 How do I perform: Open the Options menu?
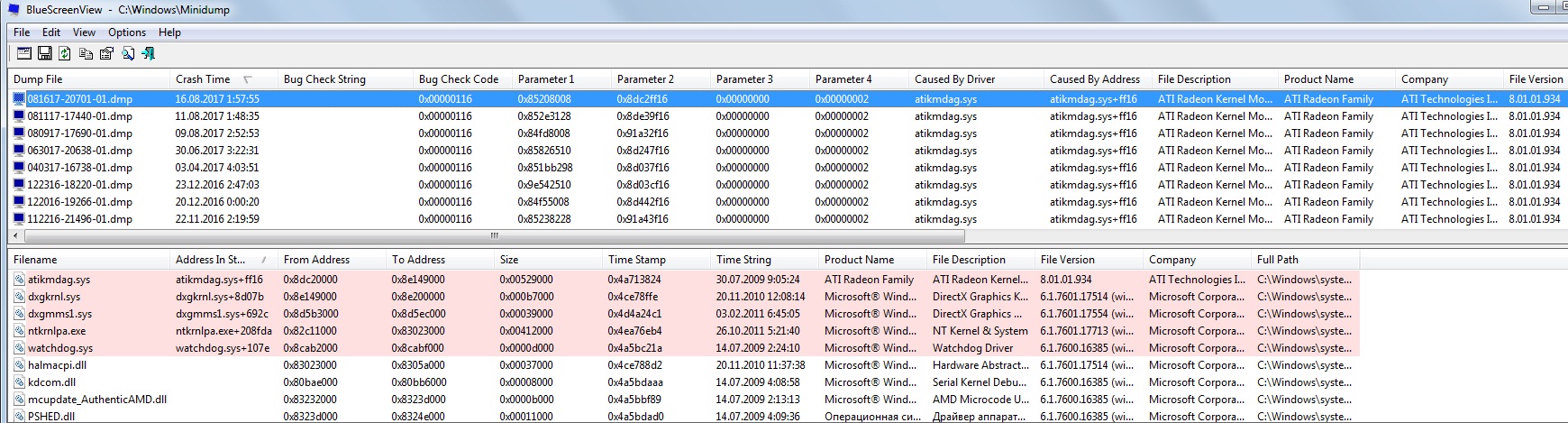[x=127, y=32]
